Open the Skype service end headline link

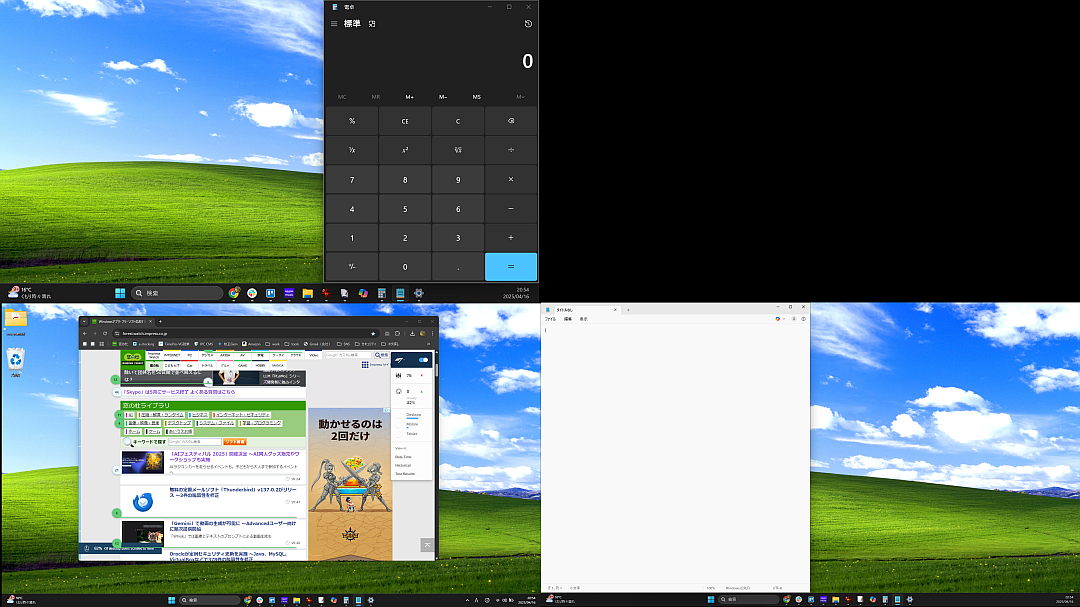pyautogui.click(x=179, y=392)
